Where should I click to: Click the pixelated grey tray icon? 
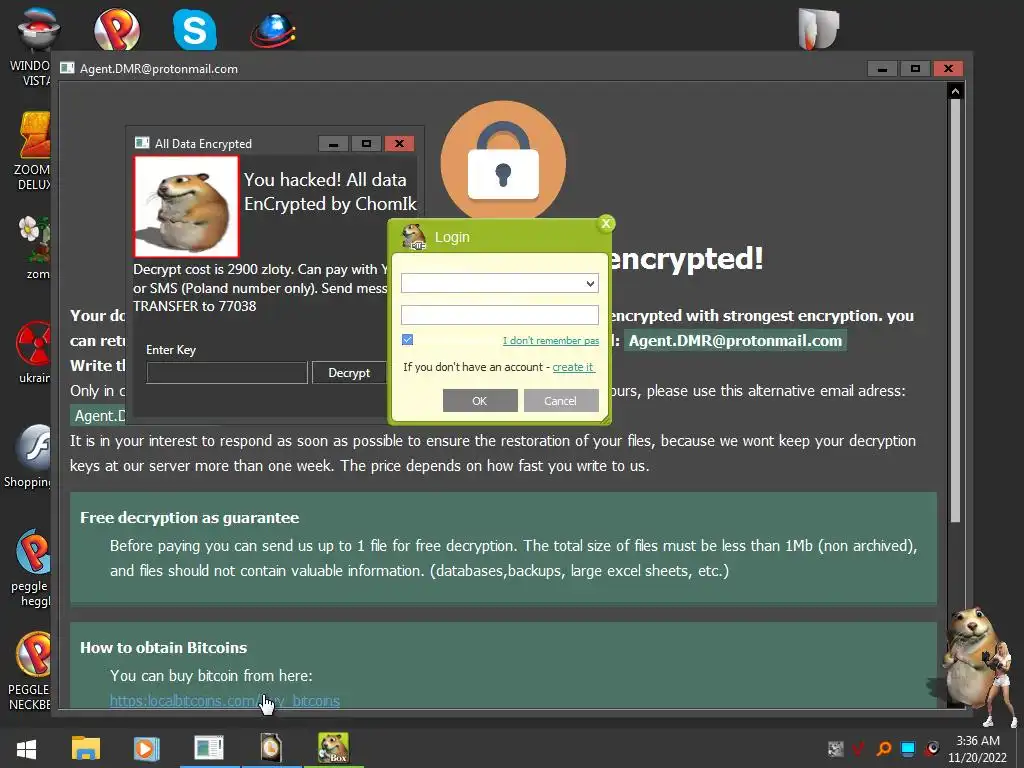tap(835, 748)
